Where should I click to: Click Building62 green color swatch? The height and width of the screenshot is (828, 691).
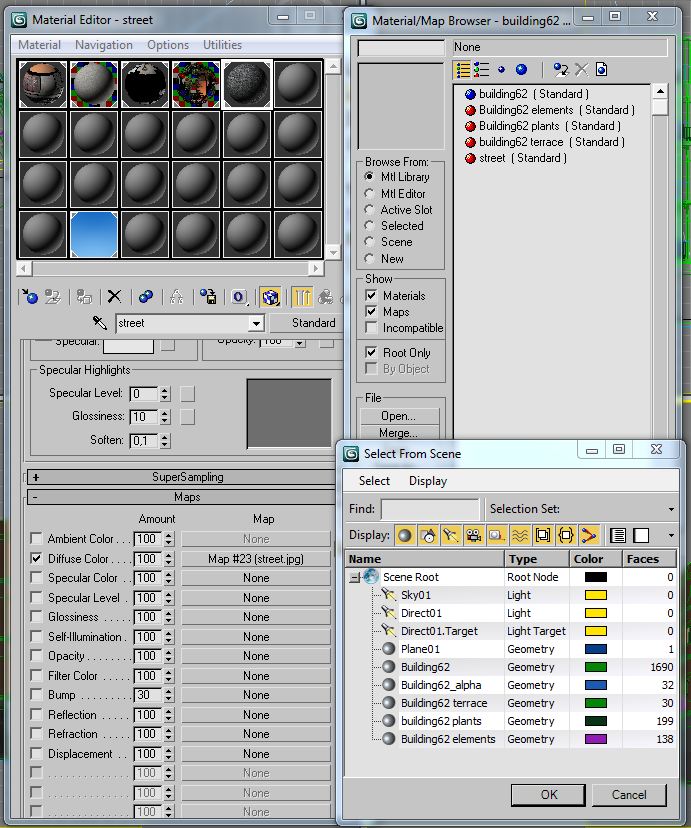[x=596, y=667]
